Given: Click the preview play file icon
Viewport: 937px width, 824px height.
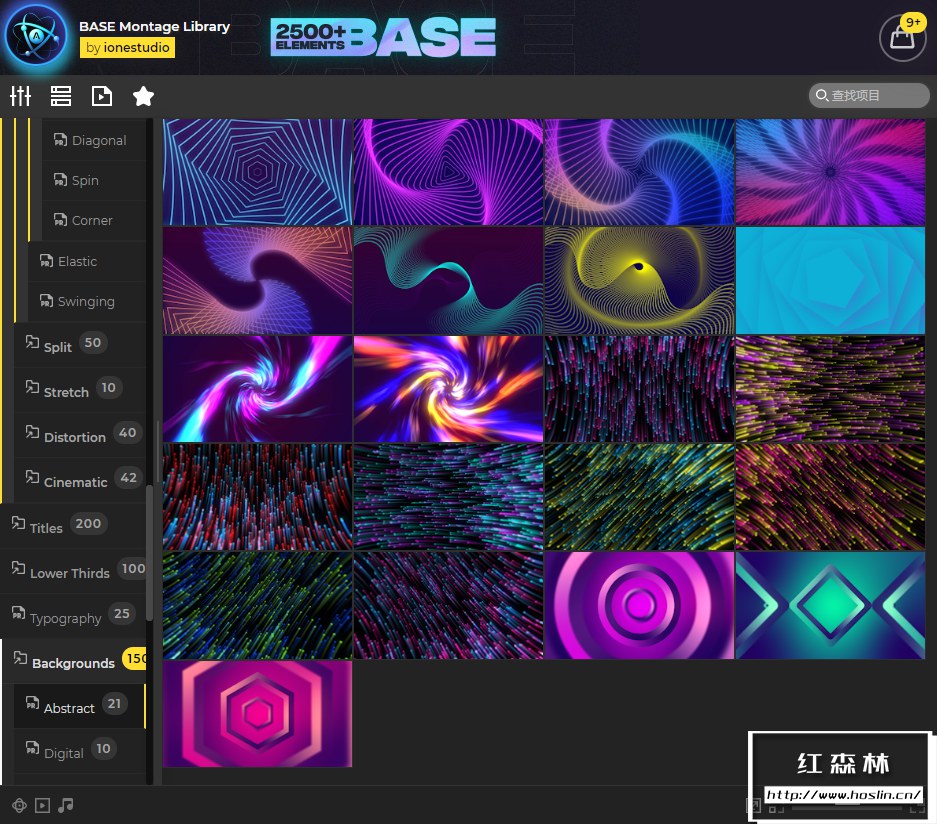Looking at the screenshot, I should click(x=102, y=96).
